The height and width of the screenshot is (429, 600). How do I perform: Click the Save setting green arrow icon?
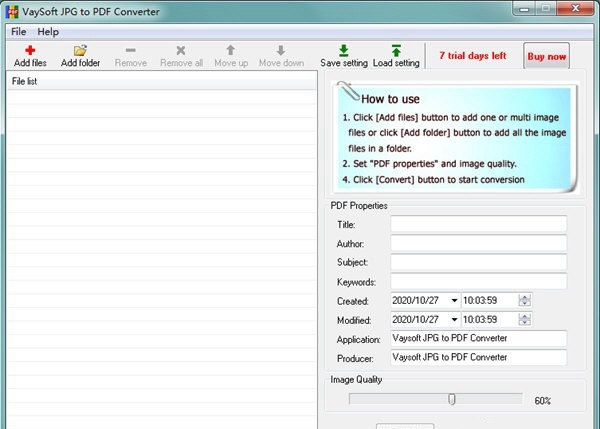(344, 50)
